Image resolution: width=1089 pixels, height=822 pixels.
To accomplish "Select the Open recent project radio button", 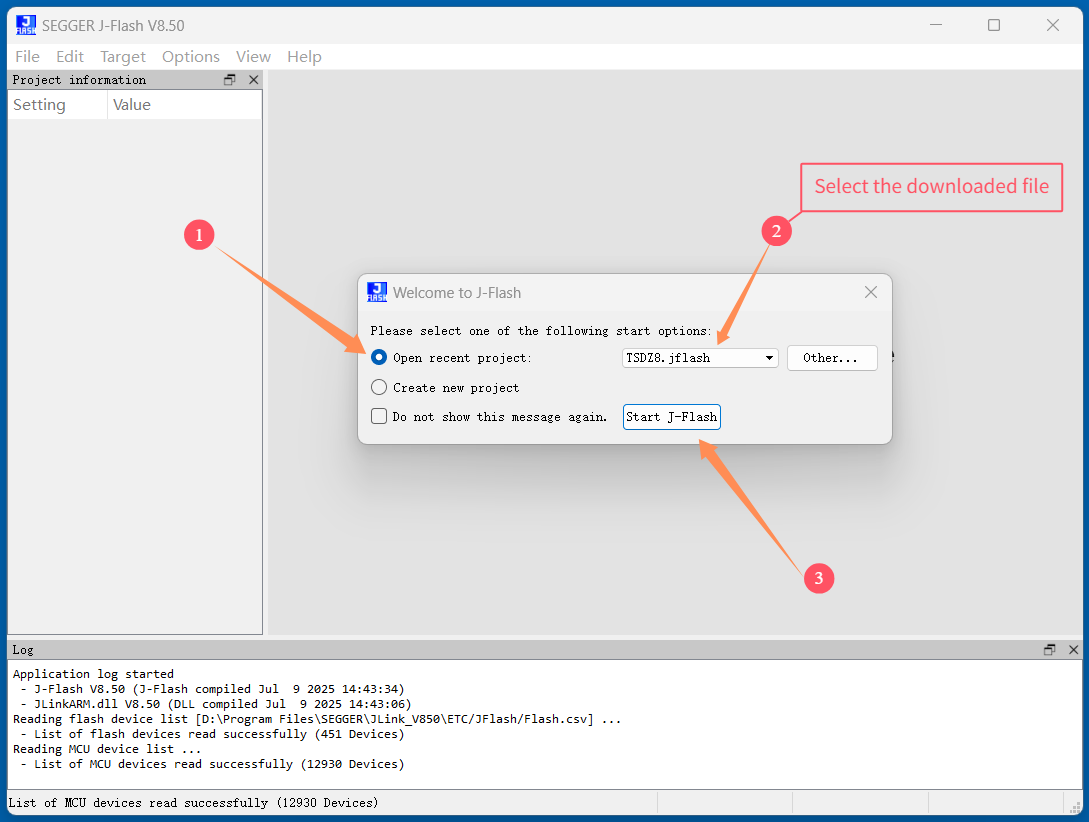I will pyautogui.click(x=379, y=358).
